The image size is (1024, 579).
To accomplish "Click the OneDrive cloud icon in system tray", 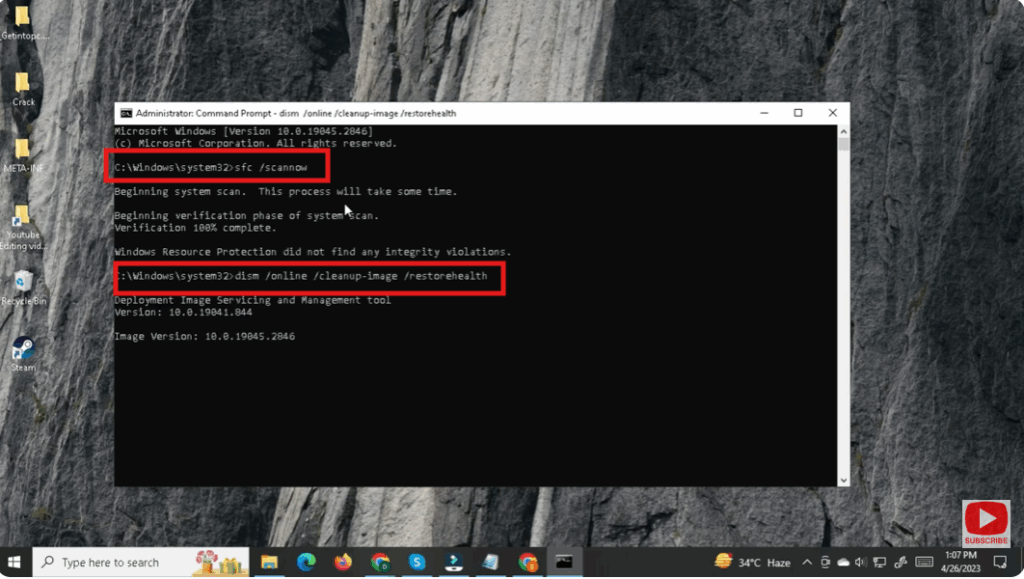I will (x=843, y=562).
